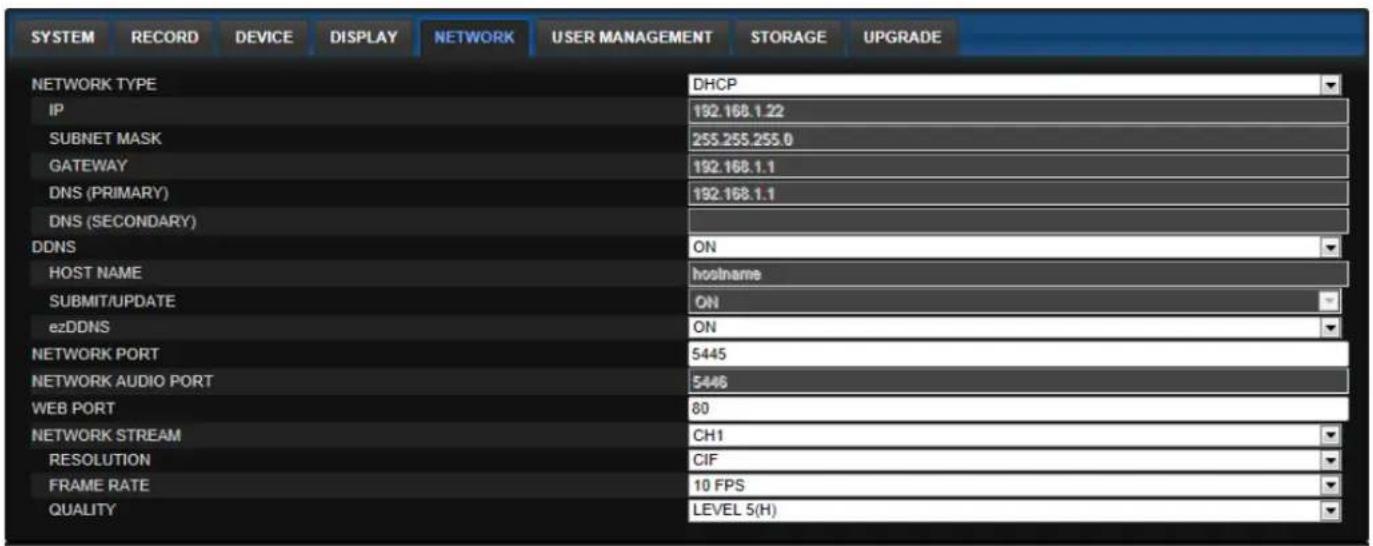Image resolution: width=1373 pixels, height=546 pixels.
Task: Click the IP field showing 192.168.1.22
Action: click(1018, 112)
